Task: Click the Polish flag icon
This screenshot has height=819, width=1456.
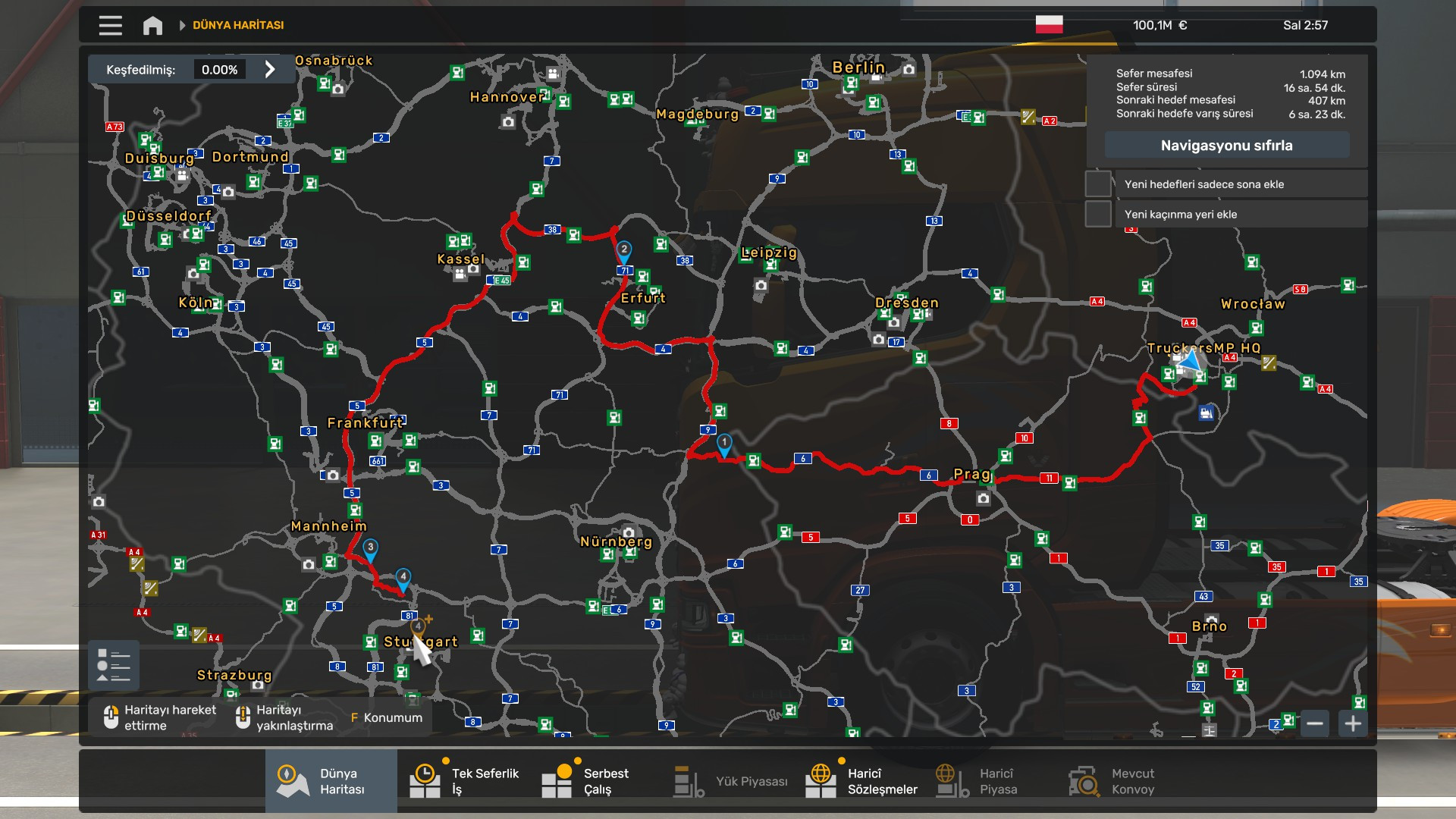Action: click(1049, 25)
